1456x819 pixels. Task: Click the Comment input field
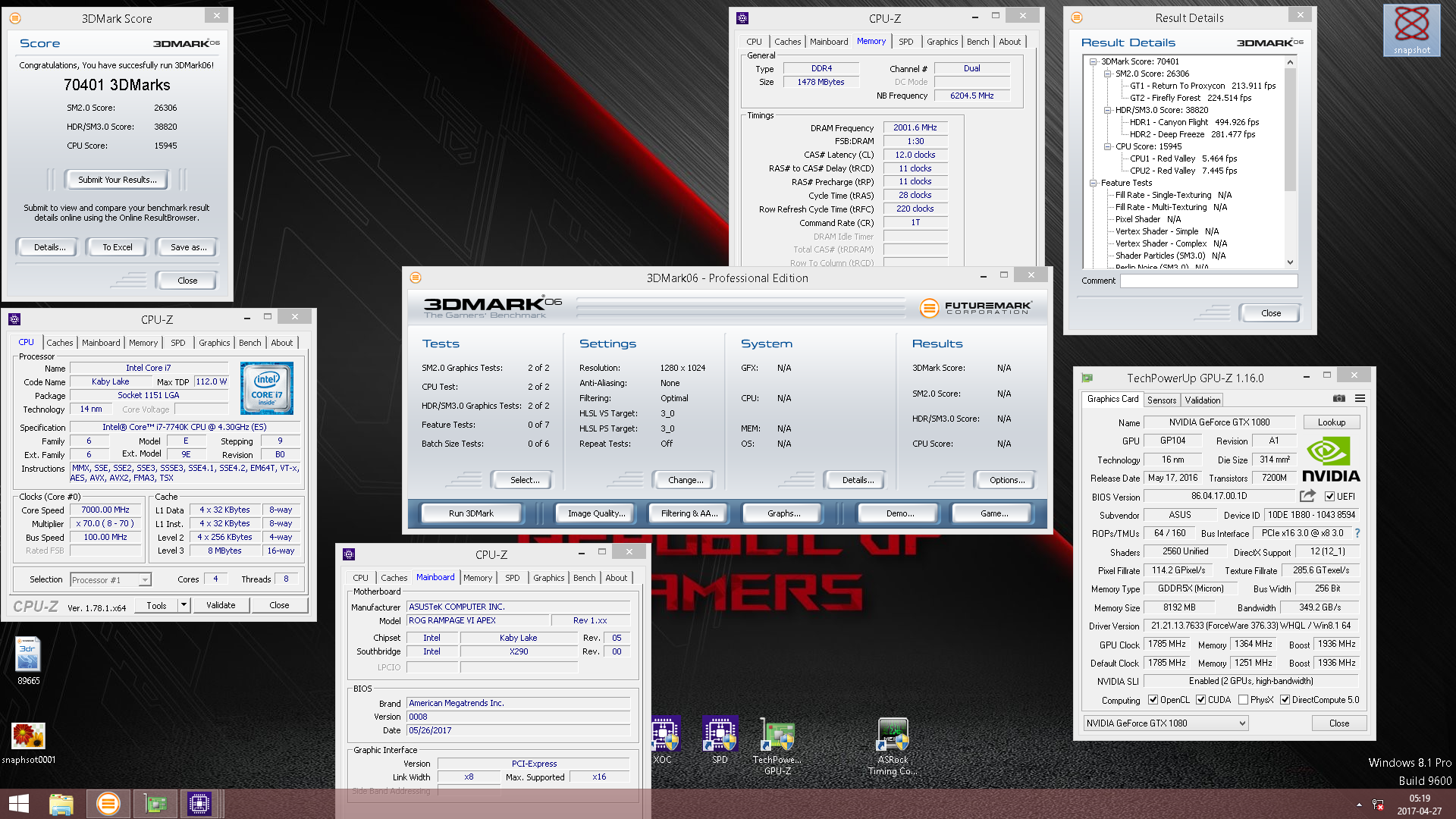[x=1209, y=281]
